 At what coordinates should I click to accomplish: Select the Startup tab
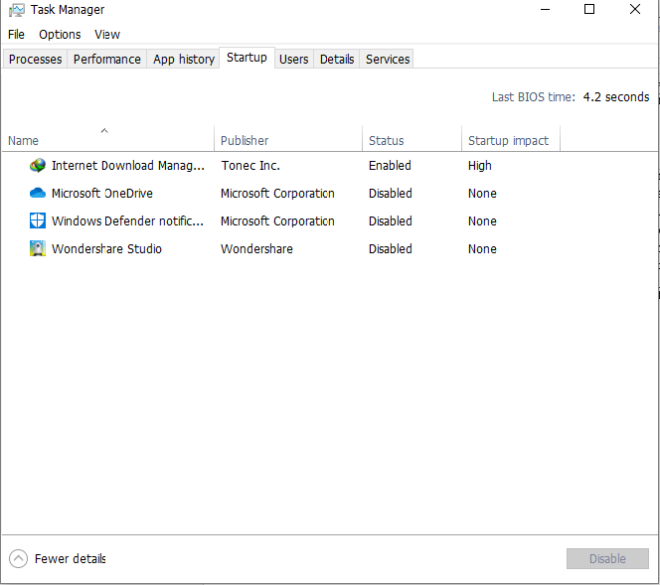click(247, 58)
